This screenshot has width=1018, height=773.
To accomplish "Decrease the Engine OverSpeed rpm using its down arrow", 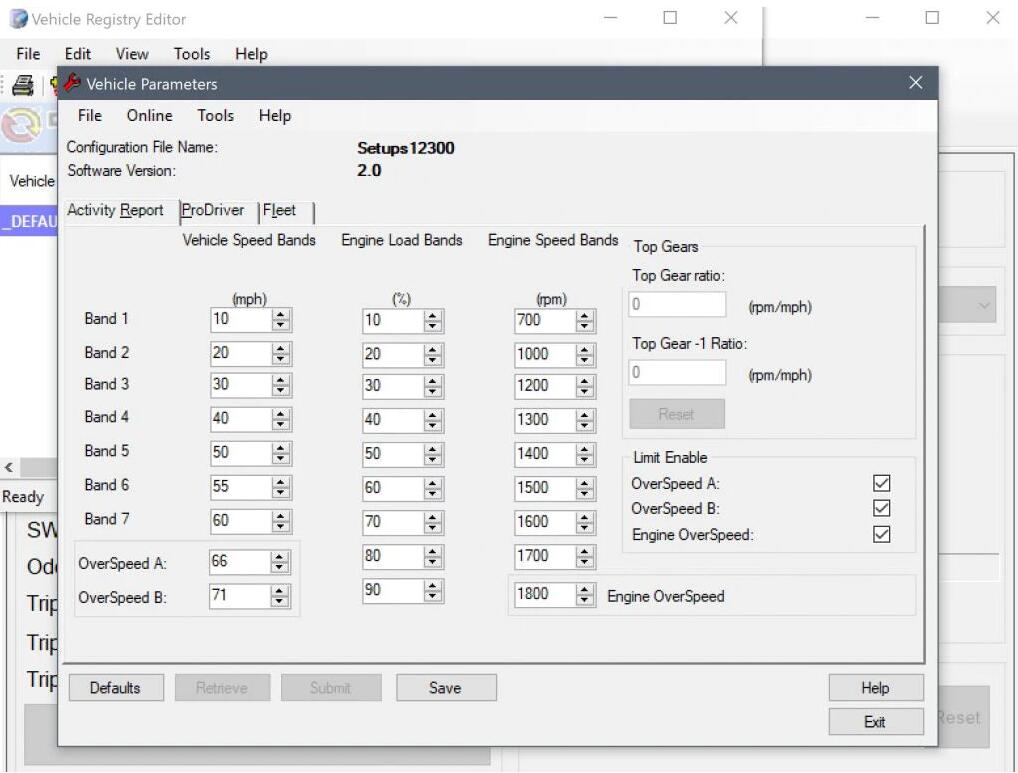I will tap(583, 600).
